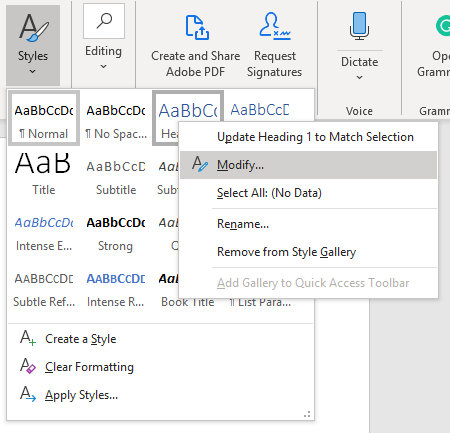Expand the Styles dropdown chevron
The image size is (450, 433).
tap(32, 71)
